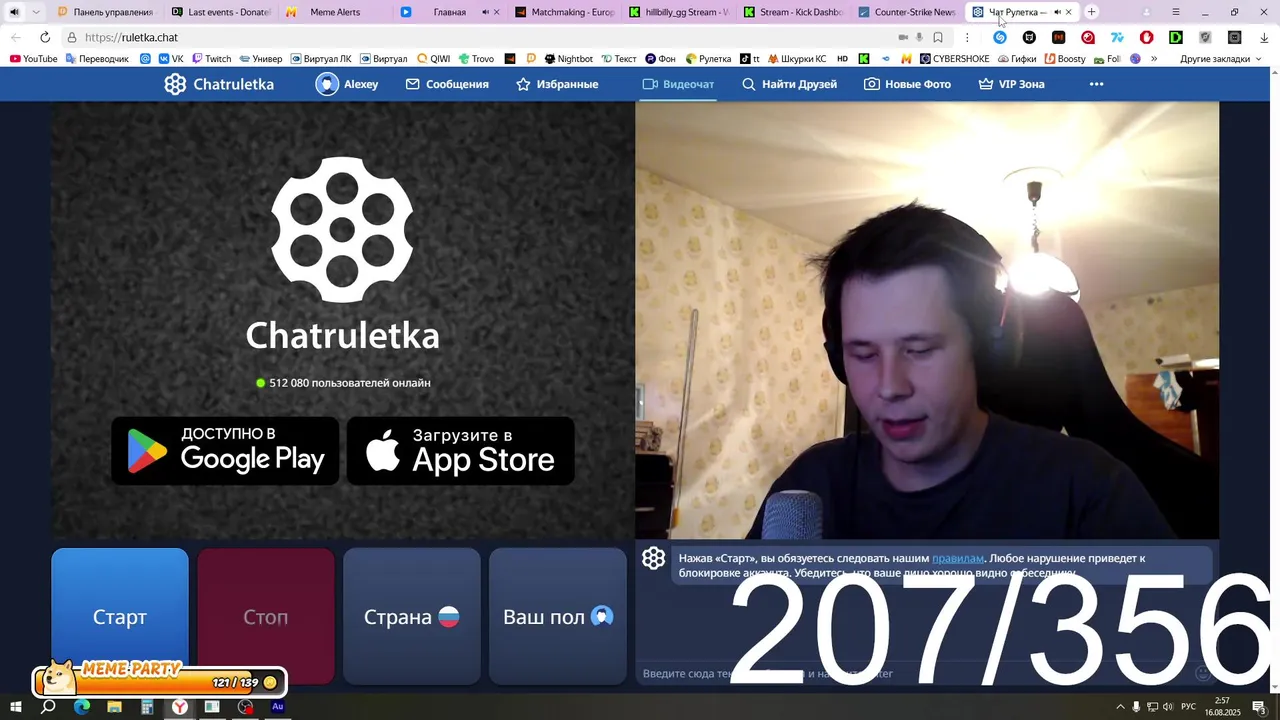Go back with the browser back arrow
Image resolution: width=1280 pixels, height=720 pixels.
tap(15, 37)
